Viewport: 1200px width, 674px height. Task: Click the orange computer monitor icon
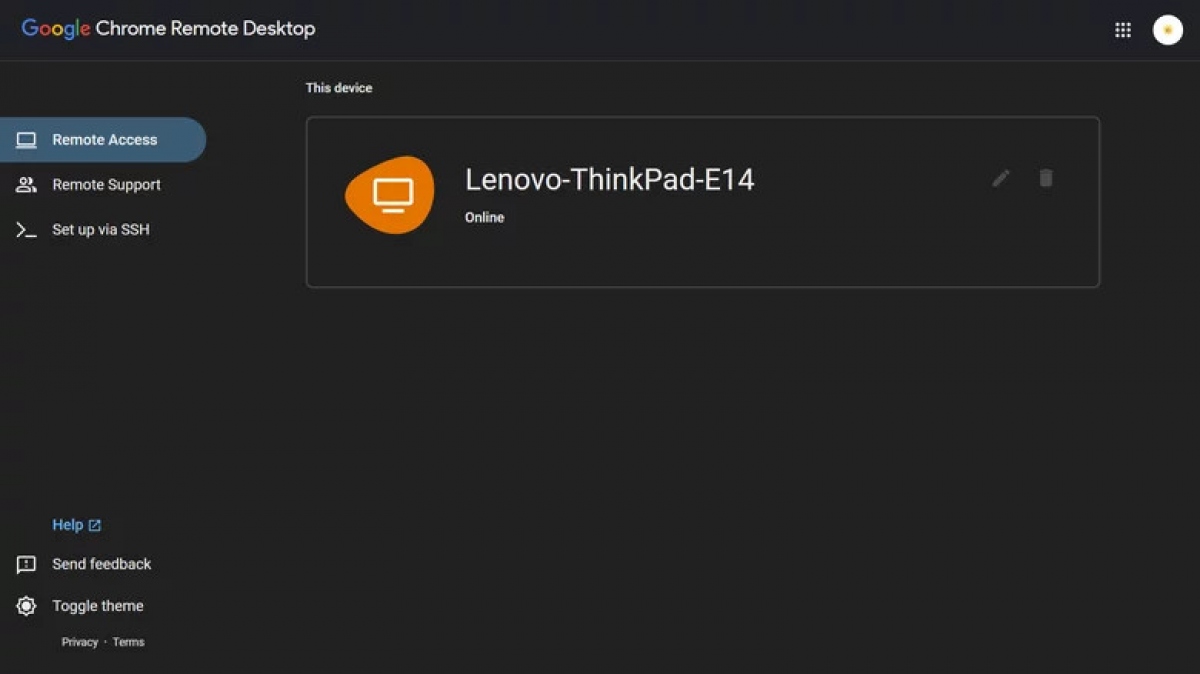click(390, 195)
